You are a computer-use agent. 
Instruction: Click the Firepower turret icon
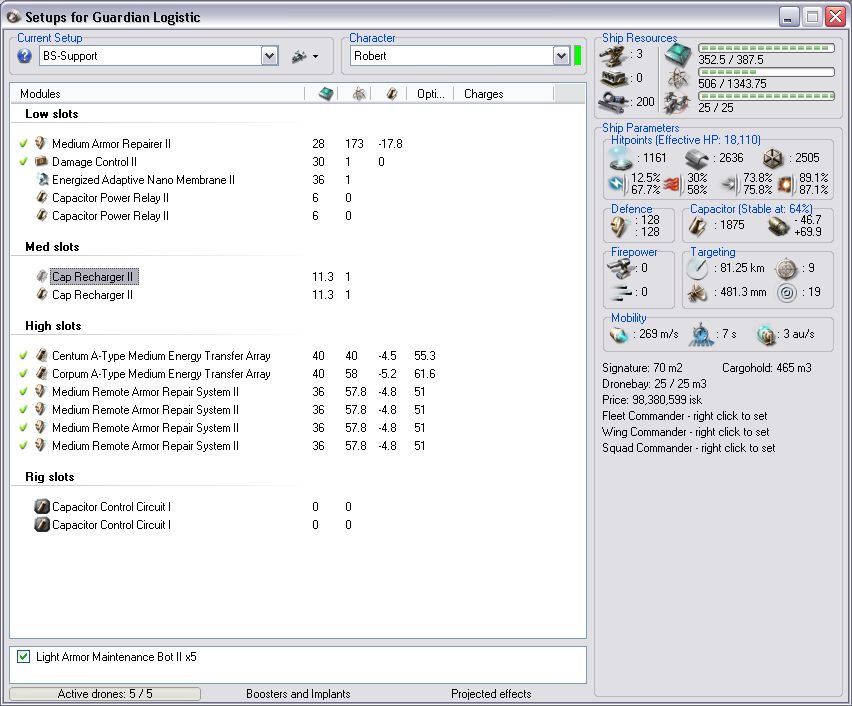click(619, 268)
